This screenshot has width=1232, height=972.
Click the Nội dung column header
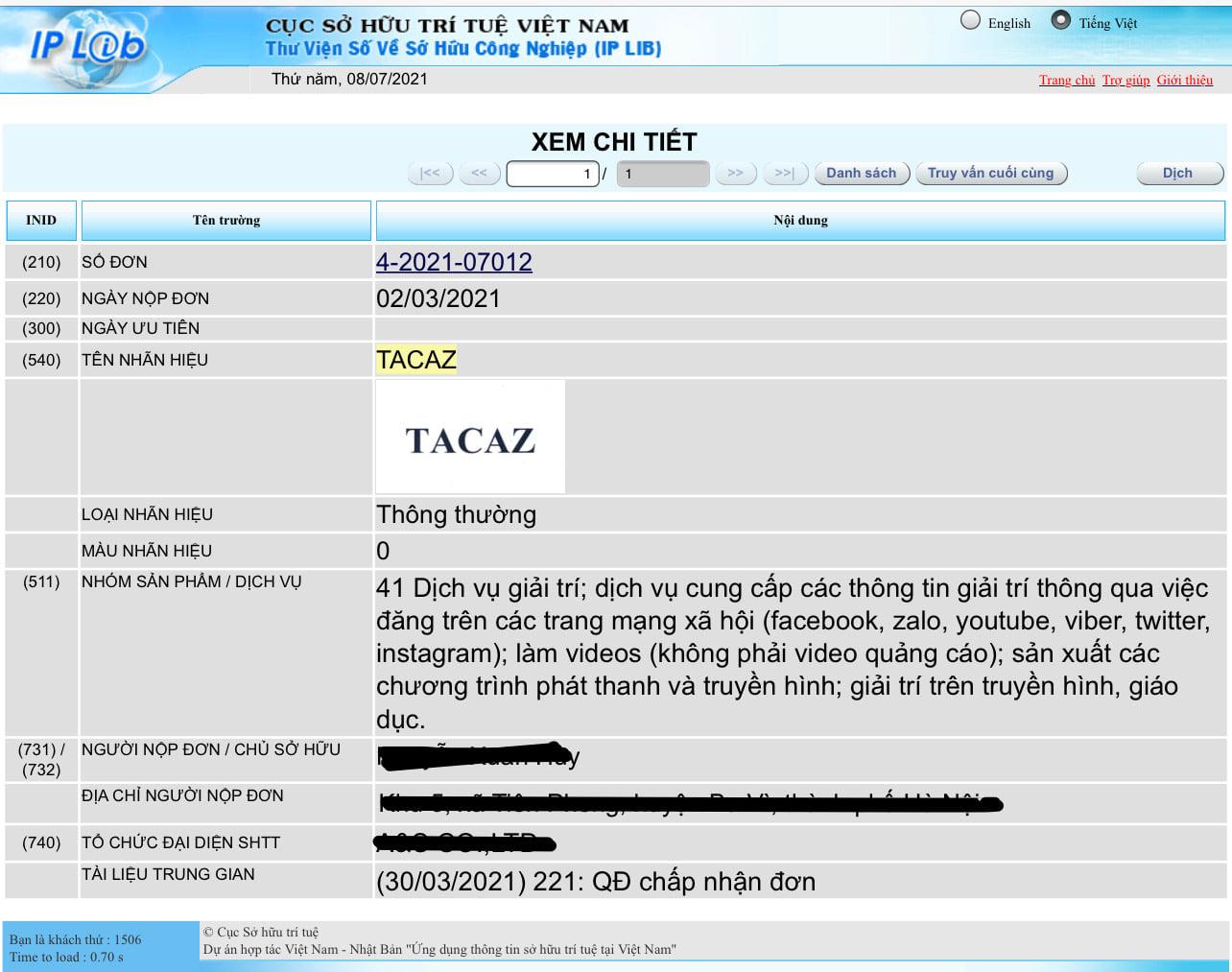(x=800, y=221)
